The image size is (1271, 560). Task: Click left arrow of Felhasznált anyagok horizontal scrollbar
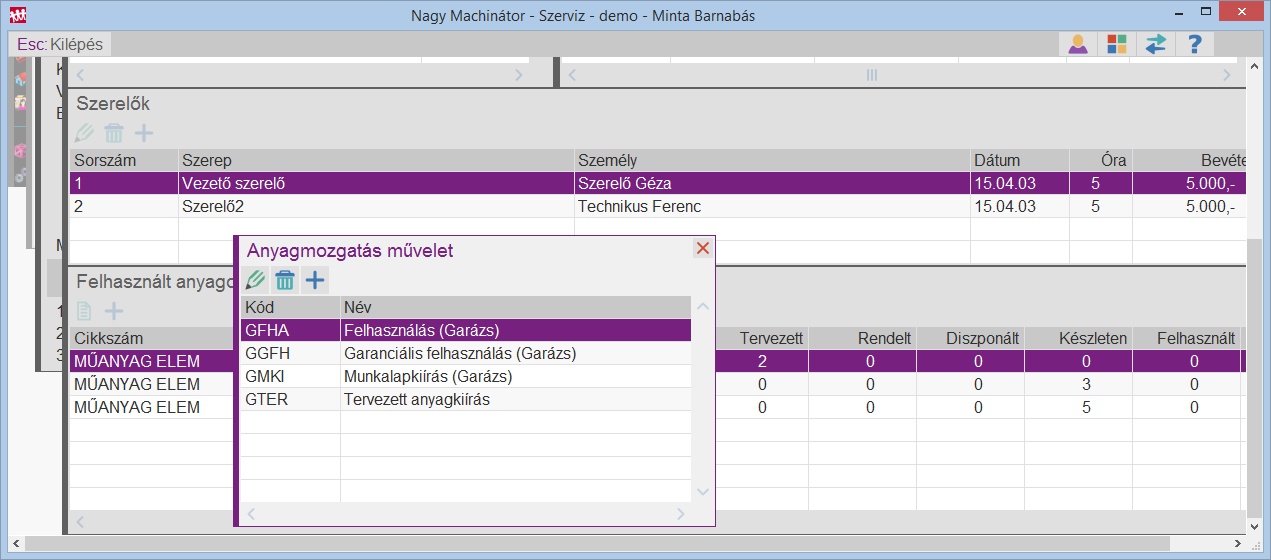click(x=81, y=523)
